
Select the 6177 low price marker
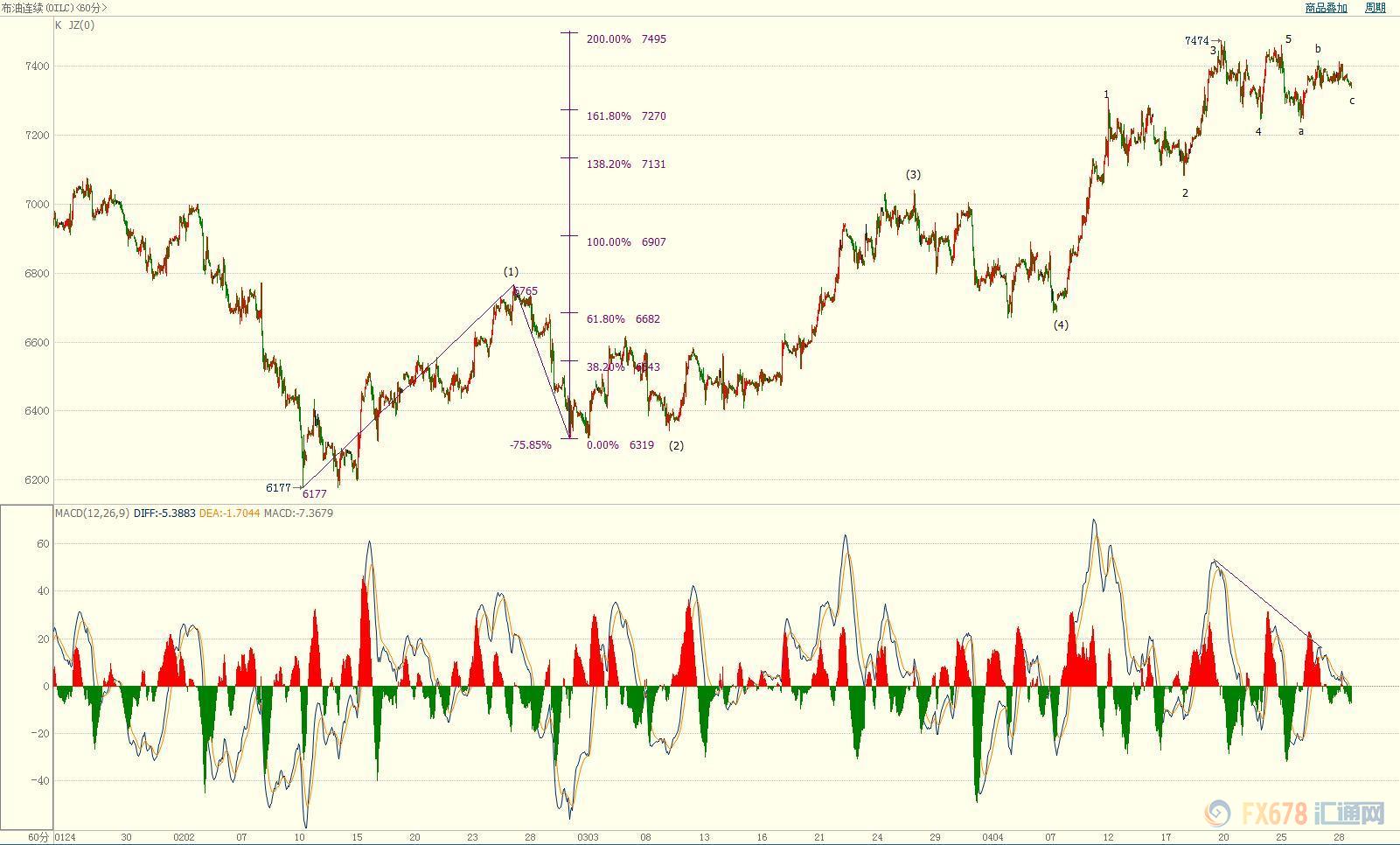coord(279,488)
